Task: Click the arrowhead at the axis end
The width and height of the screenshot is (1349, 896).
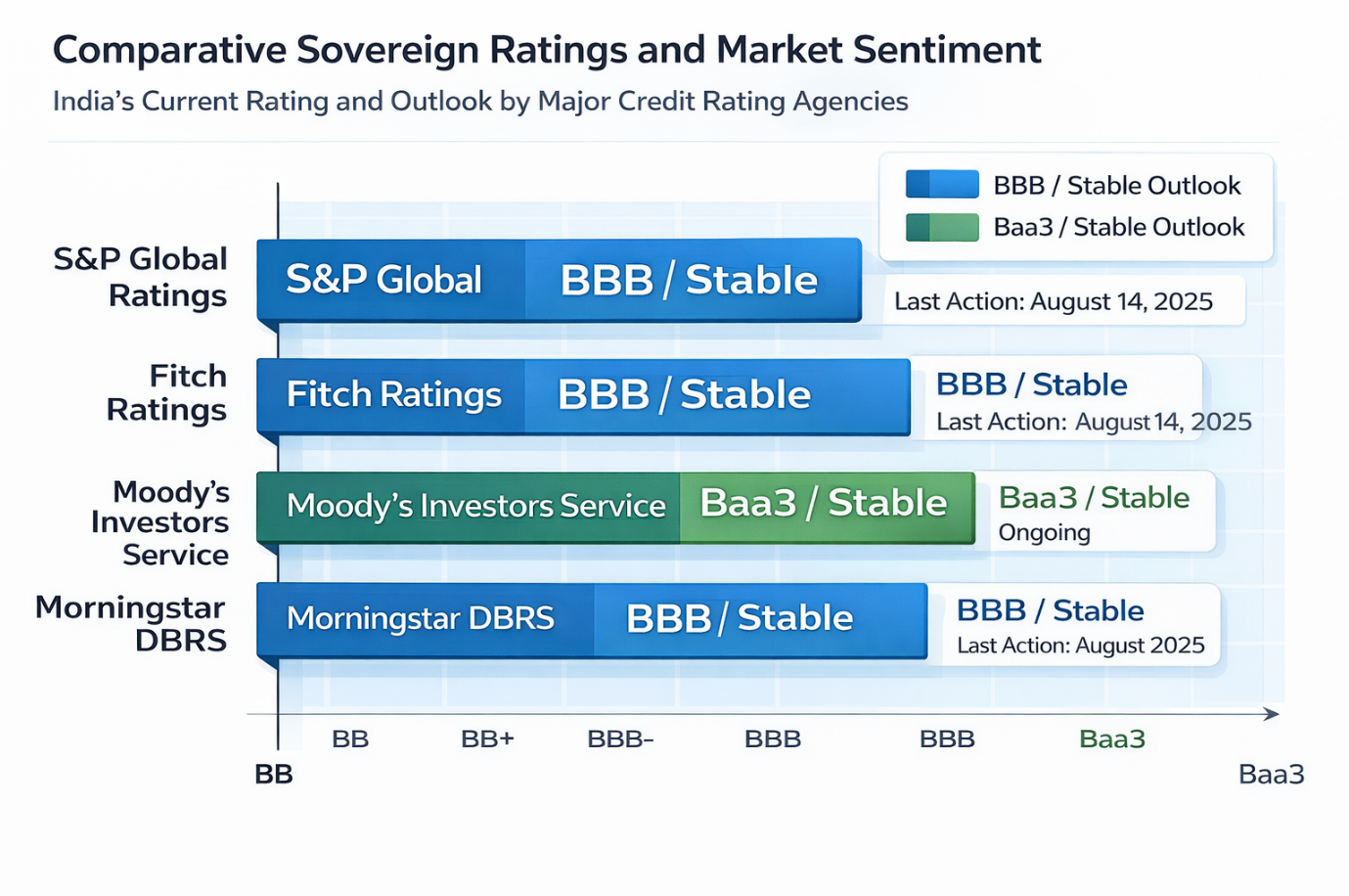Action: click(1271, 714)
